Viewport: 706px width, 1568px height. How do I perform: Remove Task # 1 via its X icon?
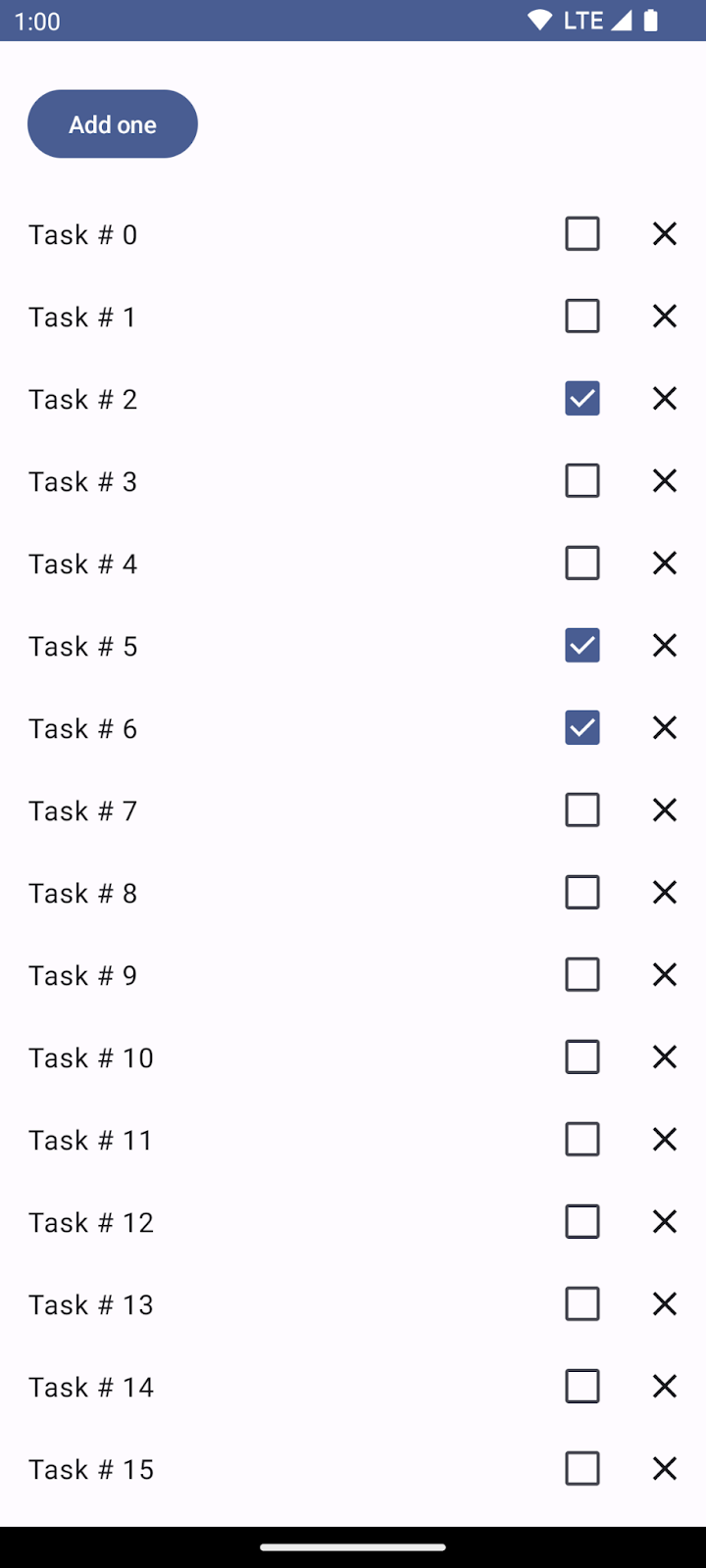665,317
